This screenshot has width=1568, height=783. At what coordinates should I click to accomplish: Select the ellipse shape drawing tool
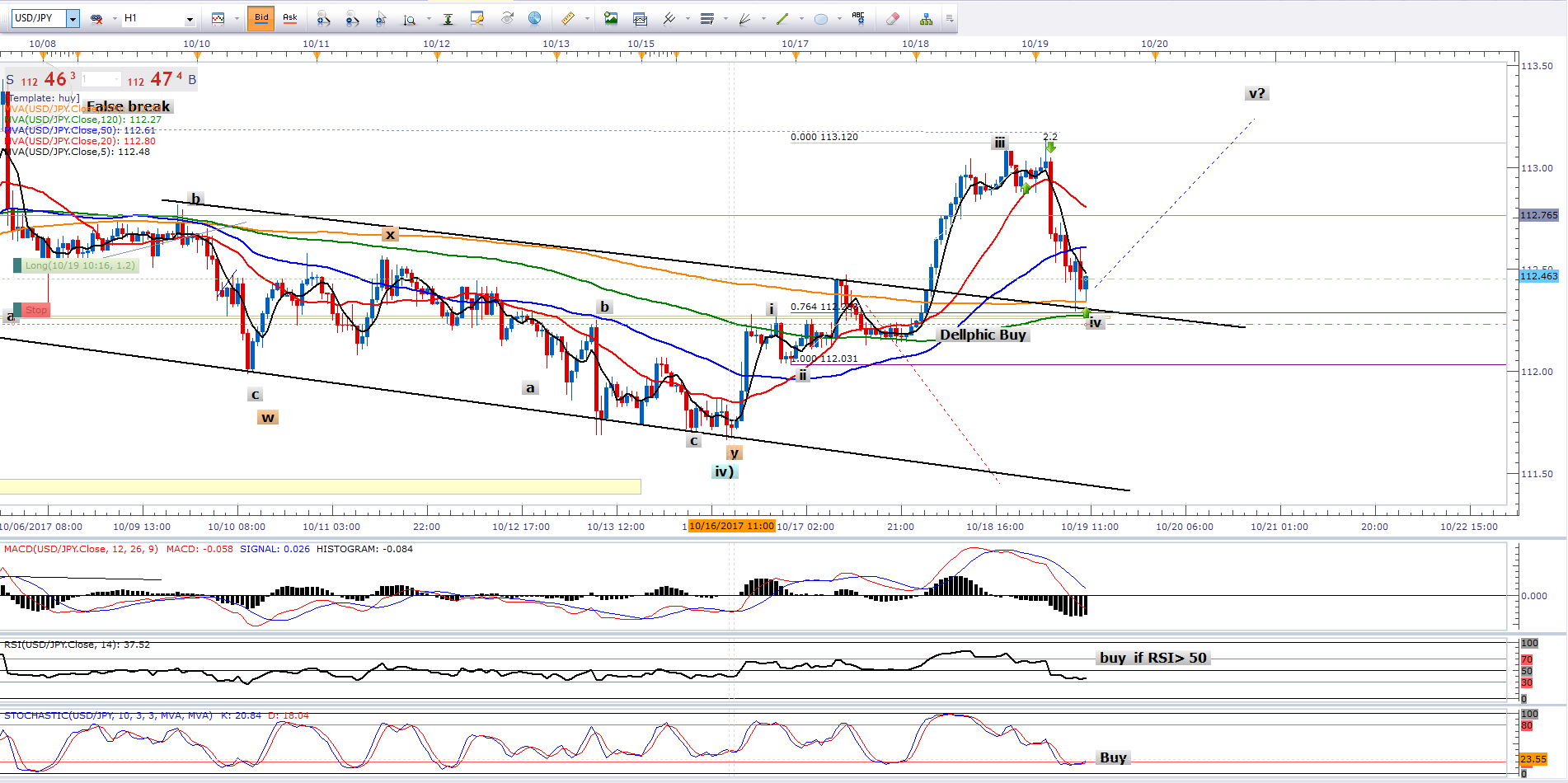[x=821, y=18]
